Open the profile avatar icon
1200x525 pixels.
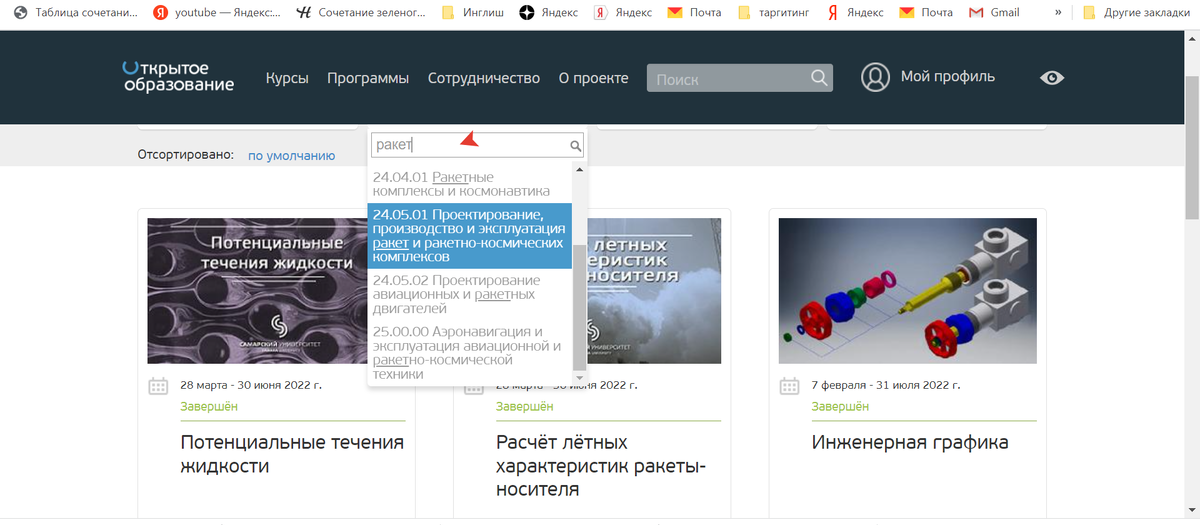[x=875, y=77]
